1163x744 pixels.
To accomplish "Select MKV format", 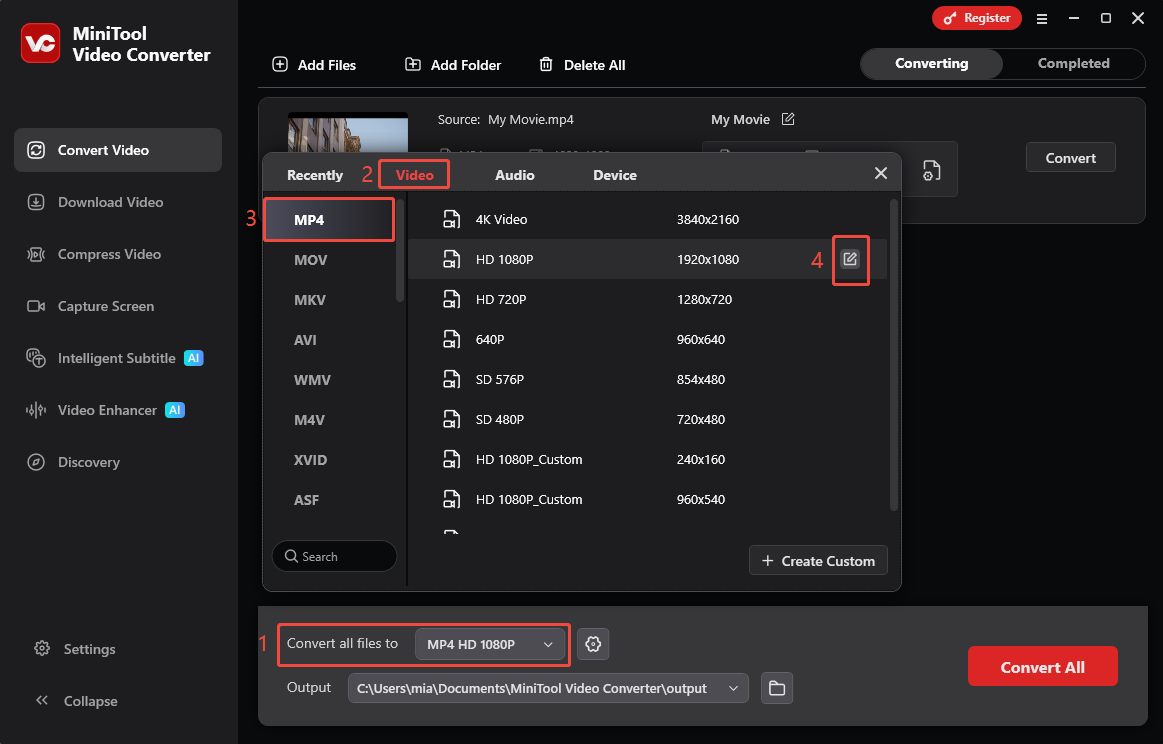I will 329,300.
